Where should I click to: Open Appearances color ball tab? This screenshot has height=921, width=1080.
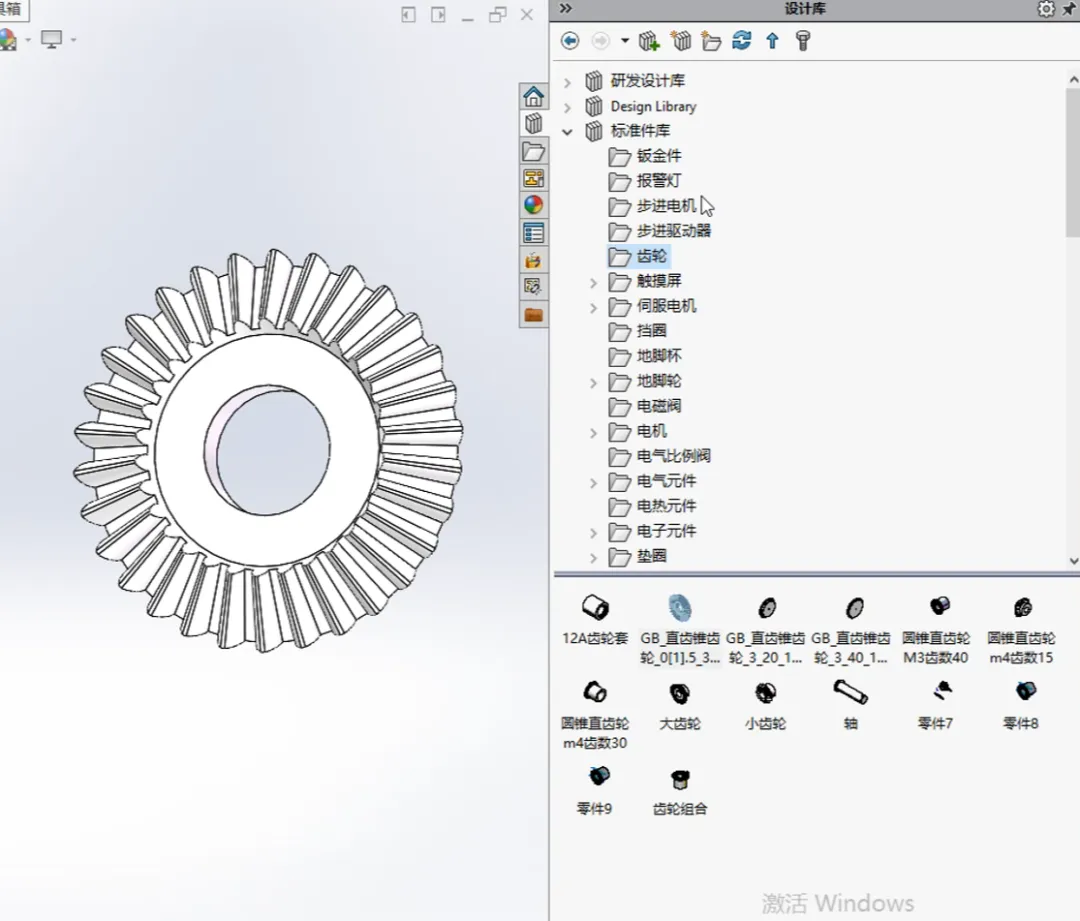coord(533,205)
